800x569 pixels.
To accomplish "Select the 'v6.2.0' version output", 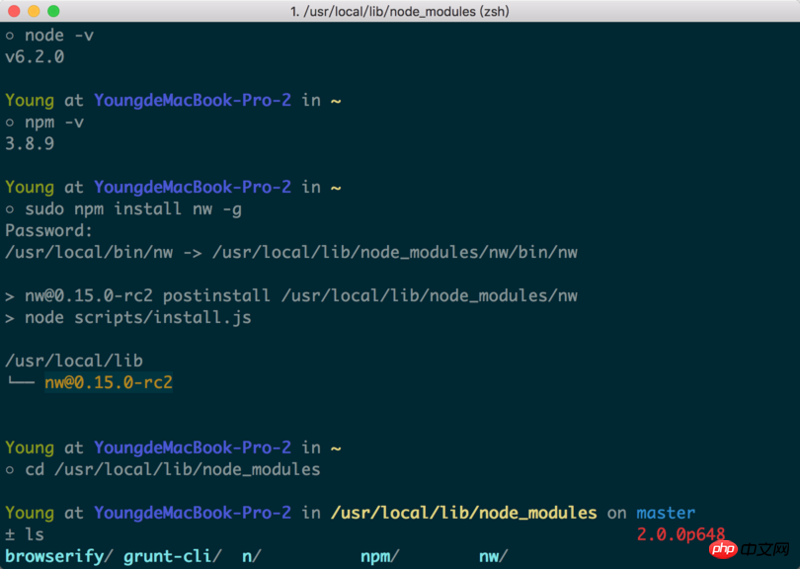I will coord(35,57).
